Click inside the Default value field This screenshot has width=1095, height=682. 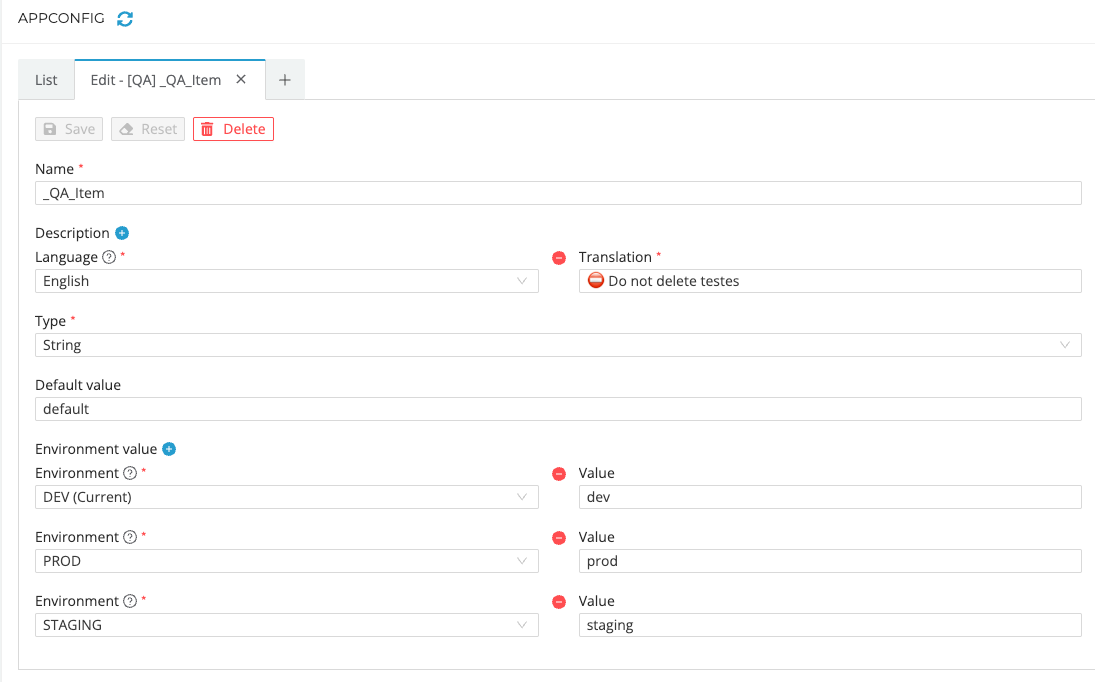pos(557,408)
